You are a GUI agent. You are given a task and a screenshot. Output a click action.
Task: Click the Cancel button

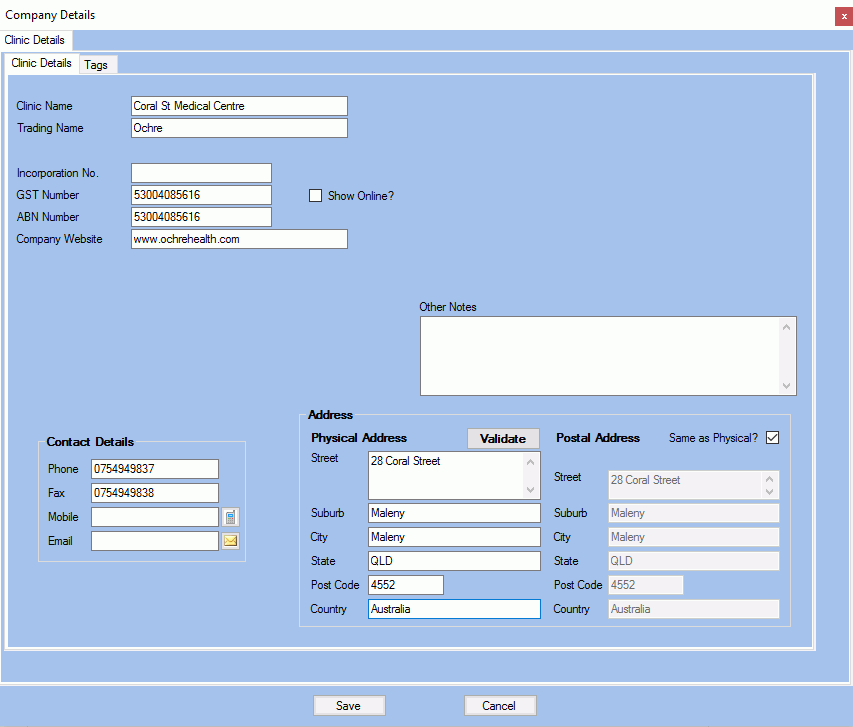pyautogui.click(x=499, y=705)
